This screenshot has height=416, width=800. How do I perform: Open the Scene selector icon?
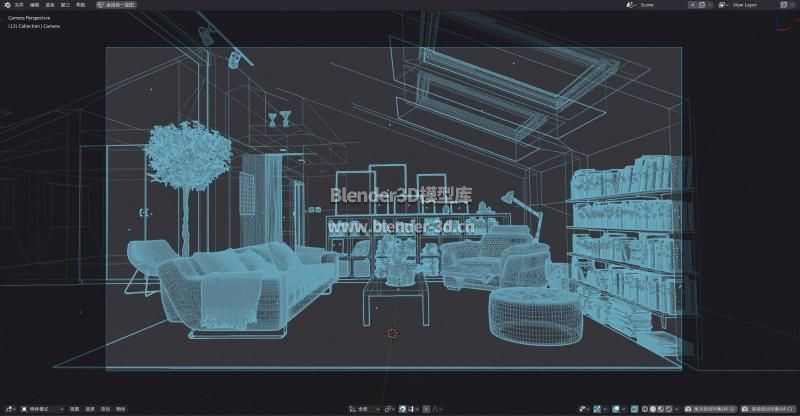tap(631, 5)
